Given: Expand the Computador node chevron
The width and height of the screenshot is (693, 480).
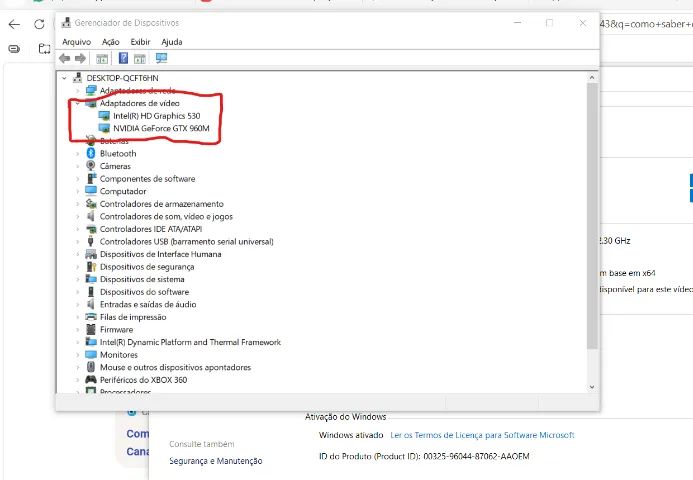Looking at the screenshot, I should click(x=78, y=191).
